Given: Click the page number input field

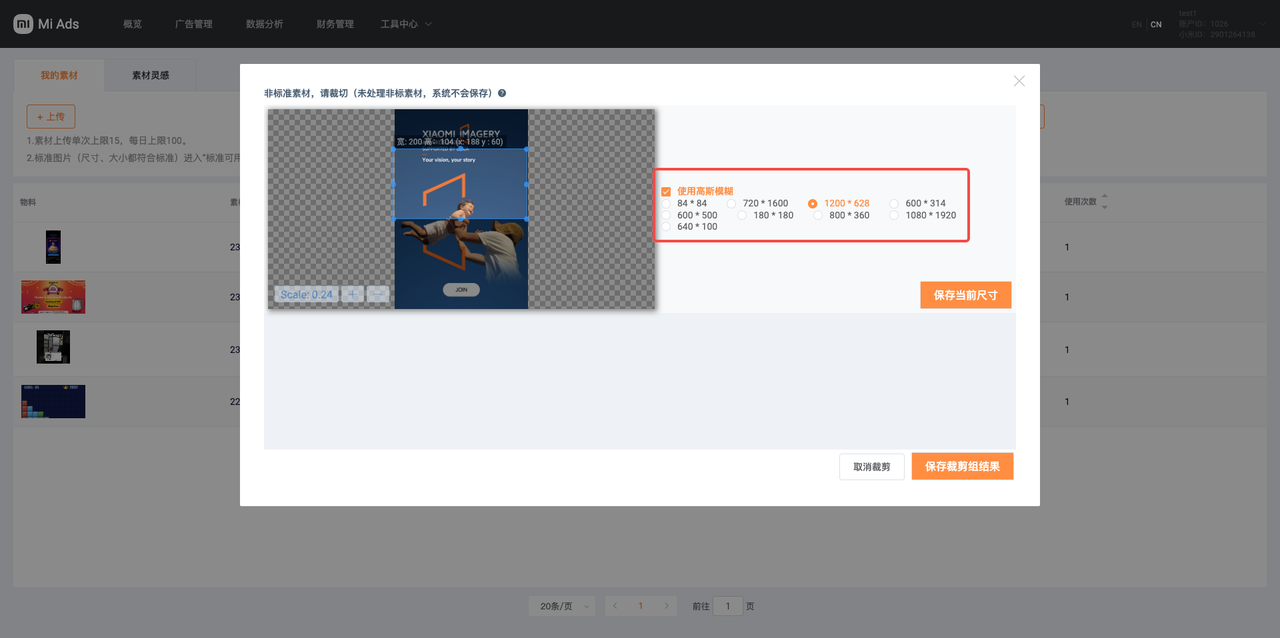Looking at the screenshot, I should click(727, 606).
